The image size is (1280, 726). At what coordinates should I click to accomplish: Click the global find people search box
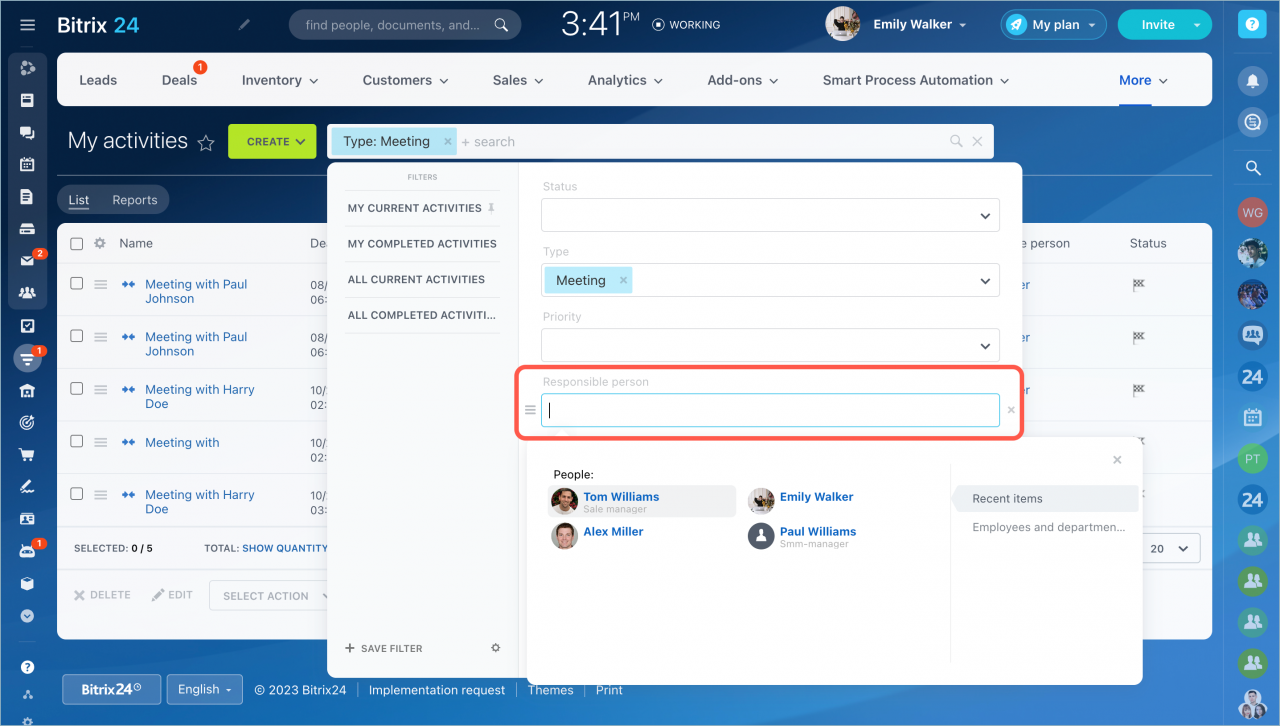(x=405, y=25)
